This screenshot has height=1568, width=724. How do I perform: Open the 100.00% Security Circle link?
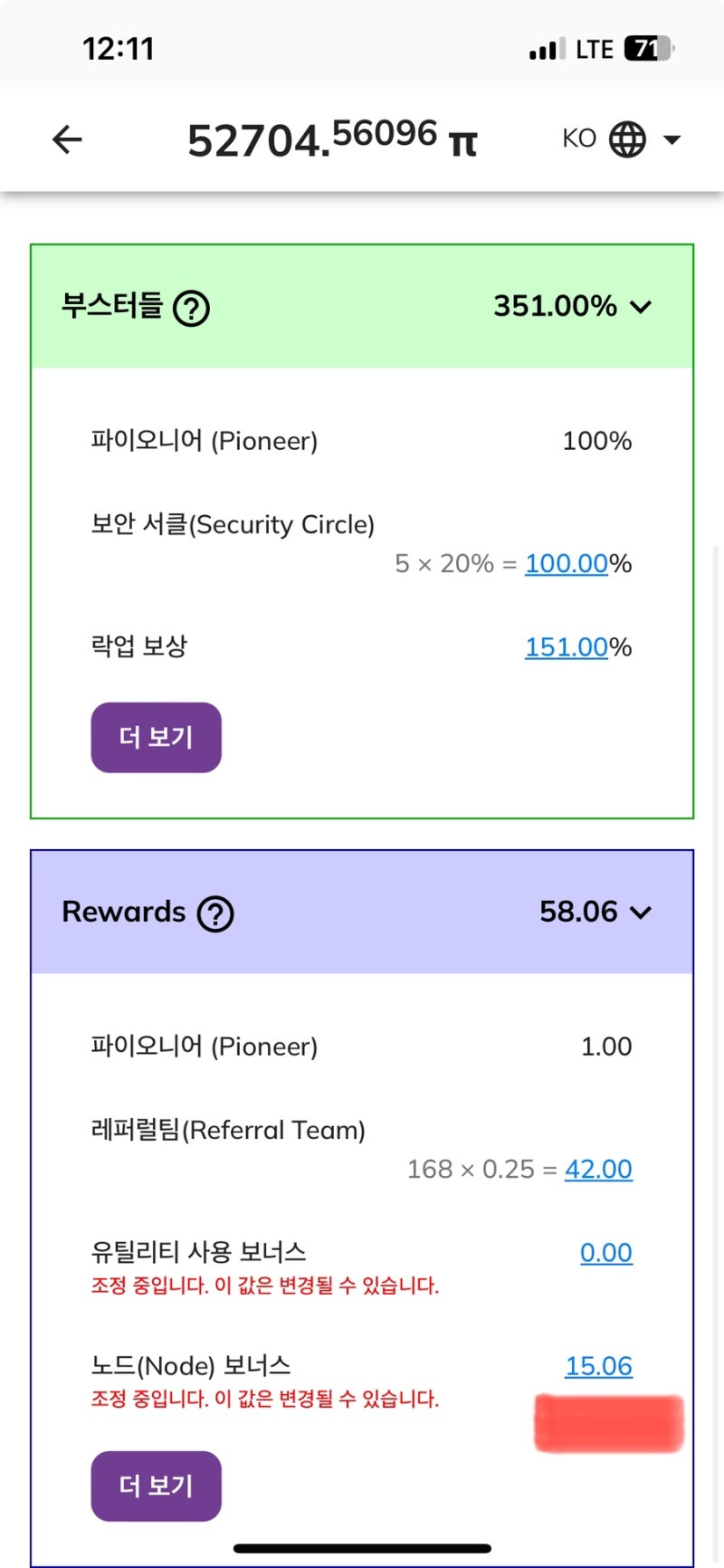(x=567, y=563)
